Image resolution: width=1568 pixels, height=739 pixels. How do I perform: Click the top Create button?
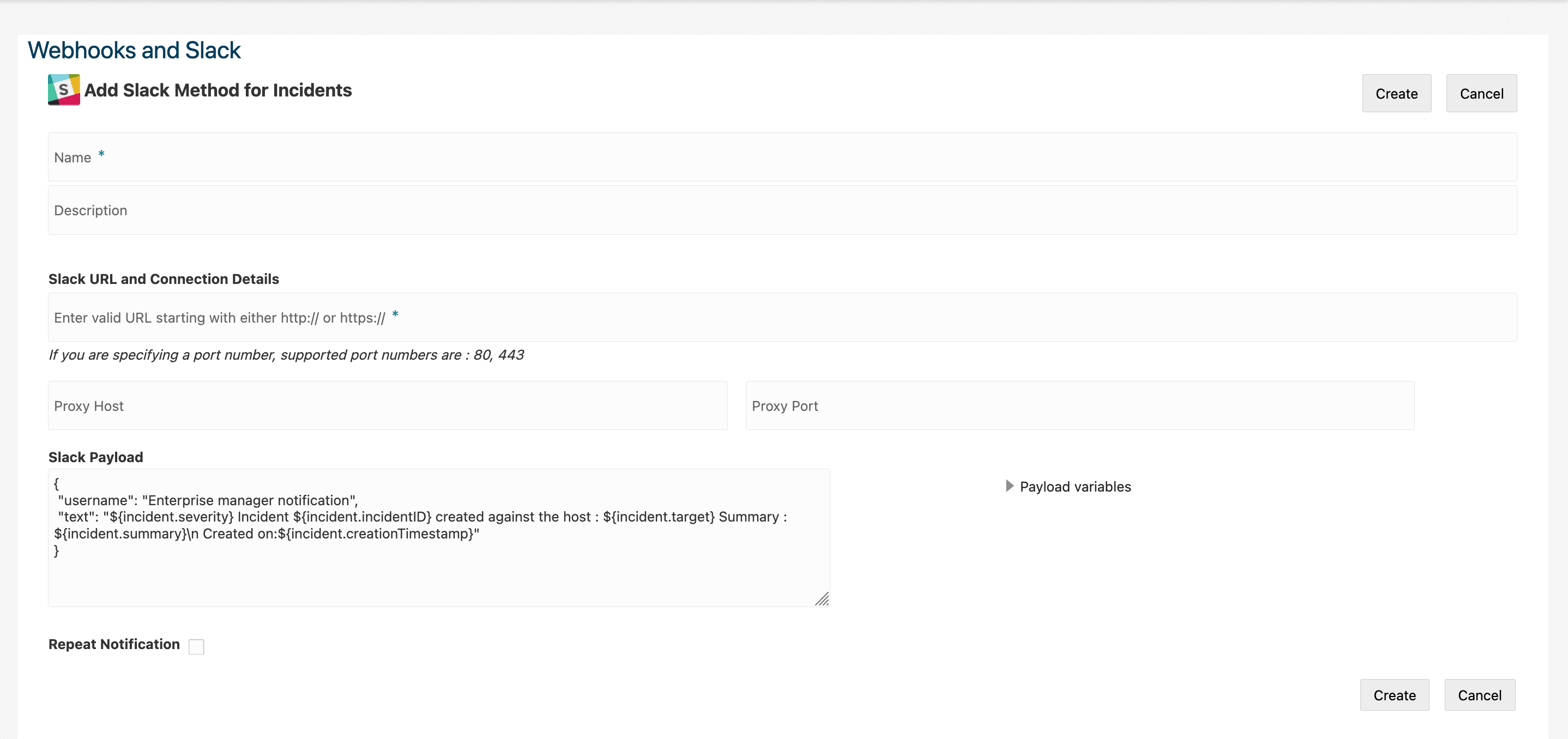coord(1396,94)
